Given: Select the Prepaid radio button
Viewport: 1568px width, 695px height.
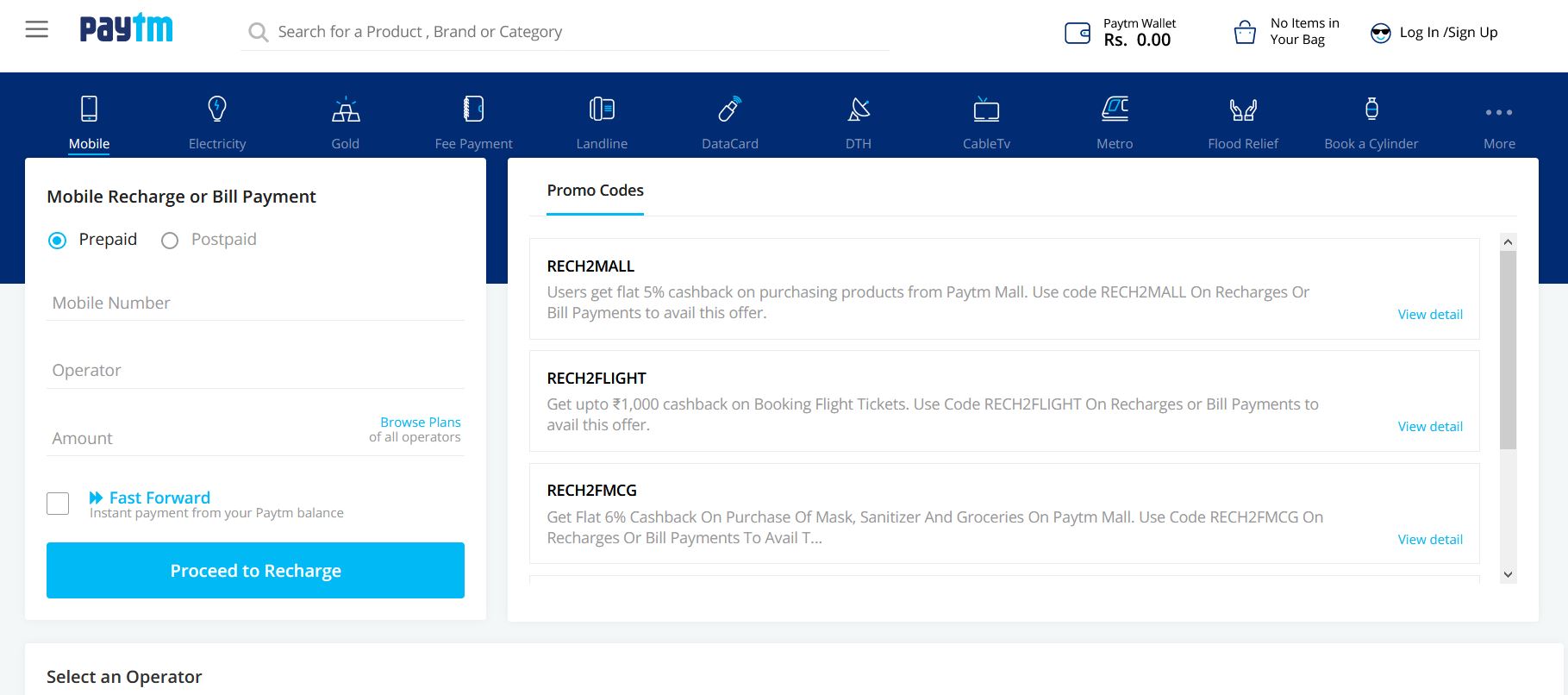Looking at the screenshot, I should [57, 241].
